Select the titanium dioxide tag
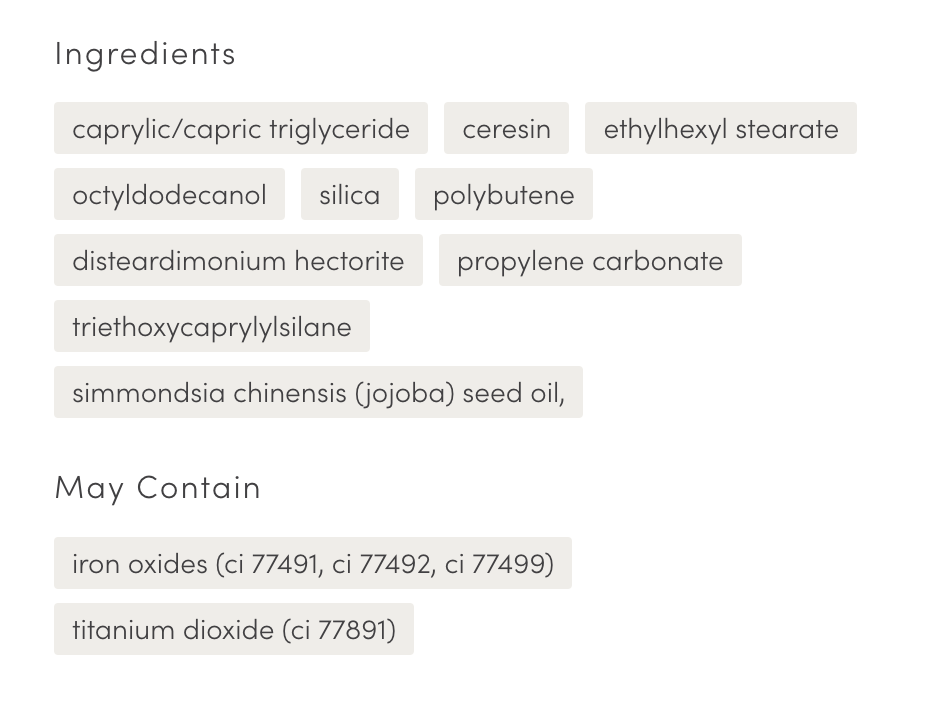This screenshot has width=942, height=710. click(x=233, y=629)
